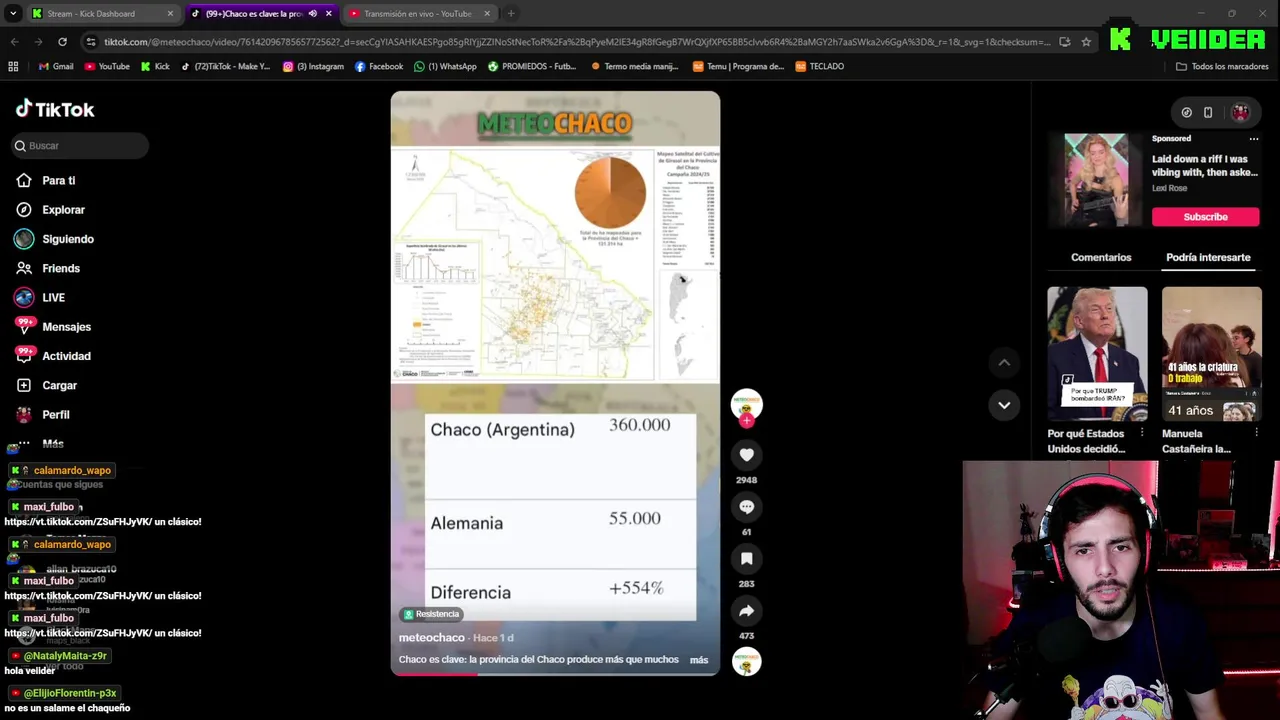Go back in browser

[x=14, y=42]
